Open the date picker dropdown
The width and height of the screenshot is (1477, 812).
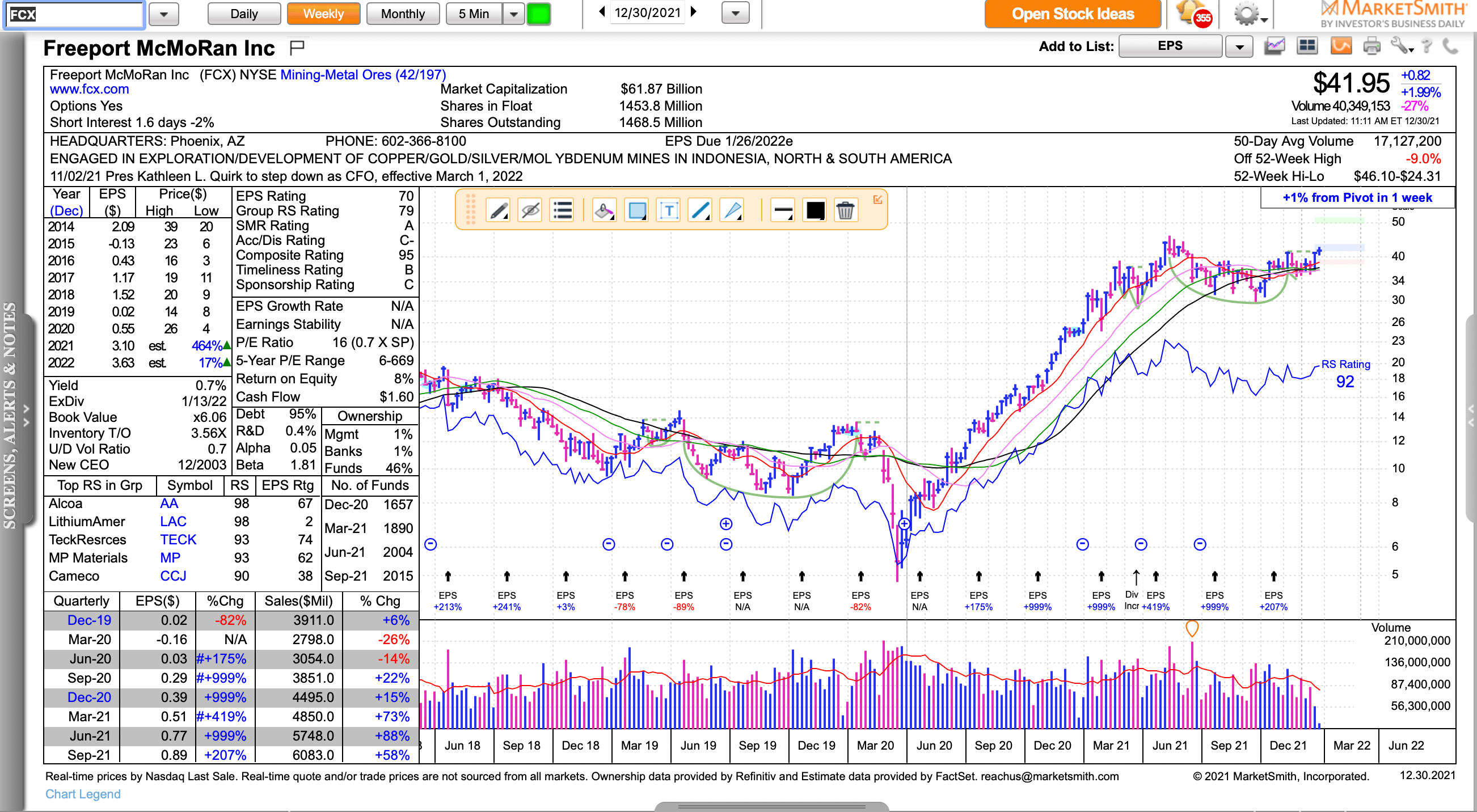736,12
